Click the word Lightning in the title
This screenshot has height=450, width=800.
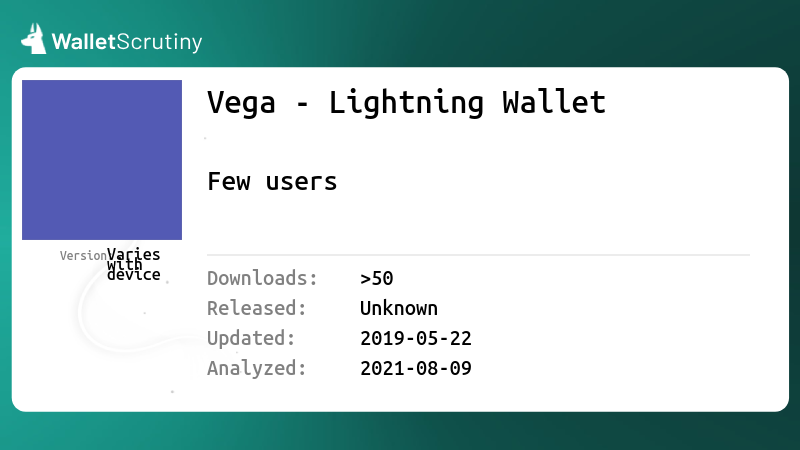[406, 104]
